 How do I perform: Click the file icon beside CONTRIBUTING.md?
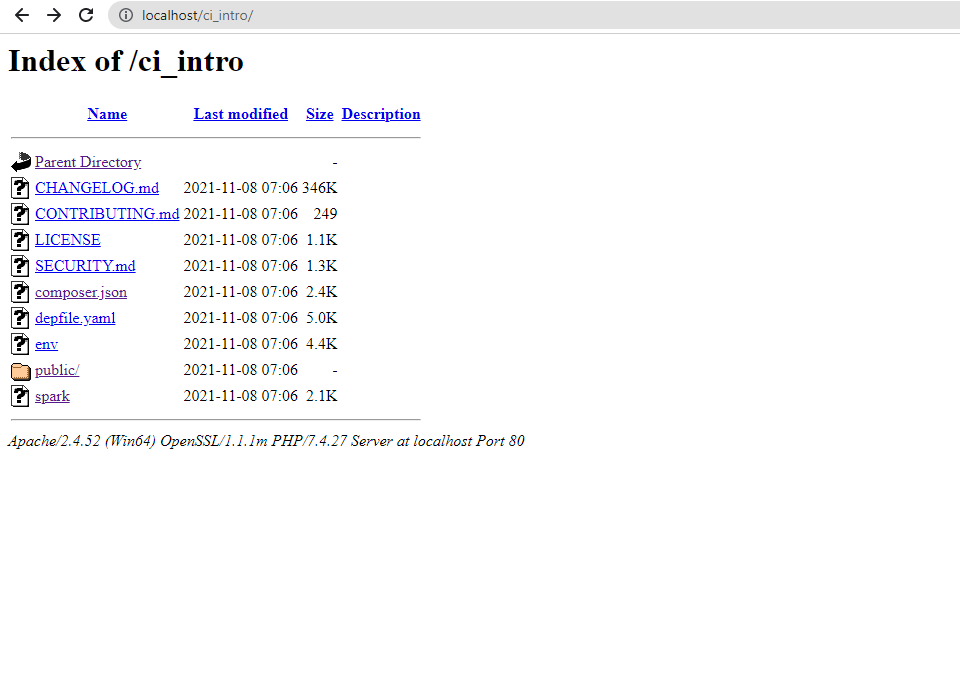click(x=20, y=214)
